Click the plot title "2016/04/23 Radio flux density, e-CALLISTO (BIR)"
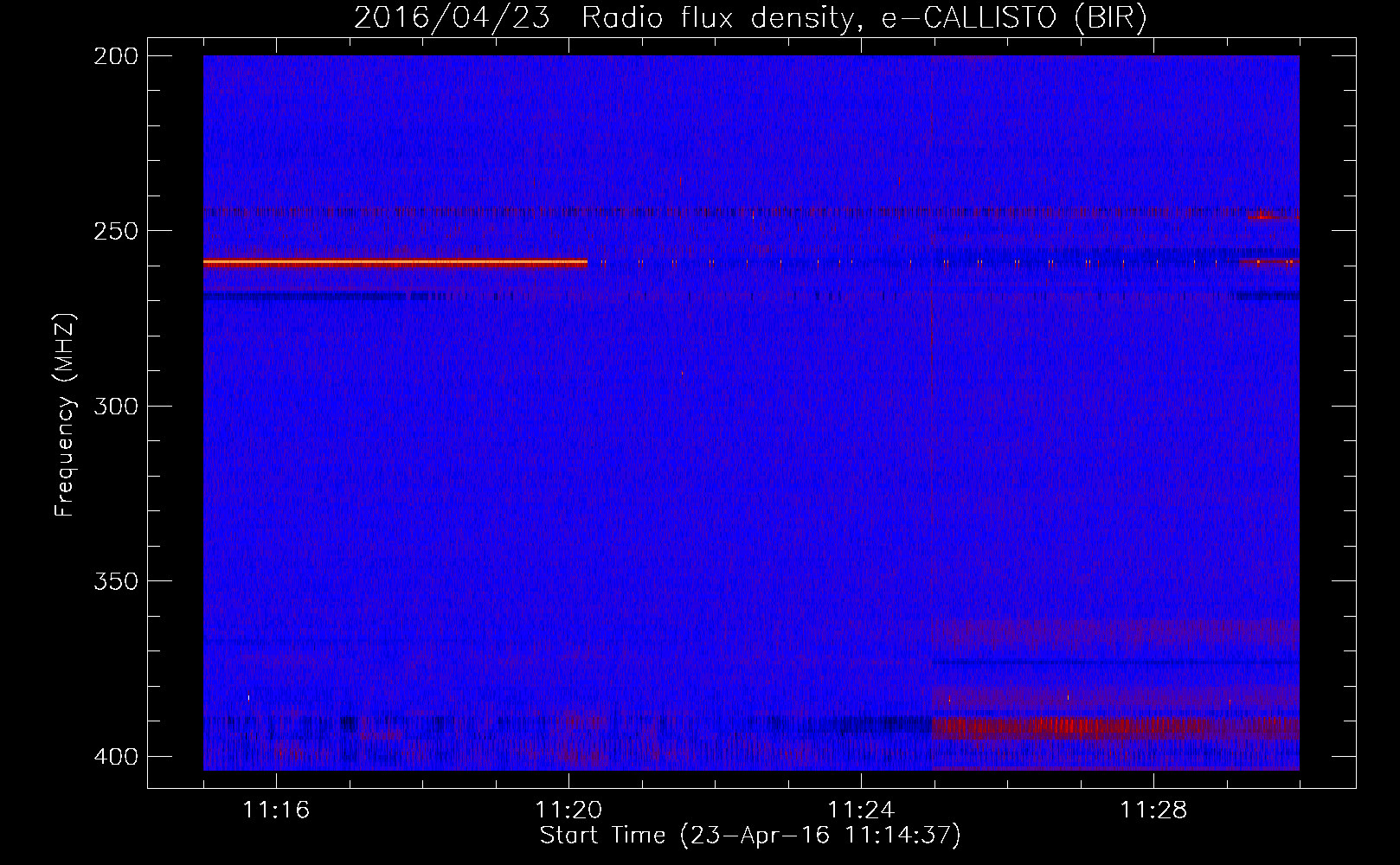Screen dimensions: 1400x865 [750, 18]
